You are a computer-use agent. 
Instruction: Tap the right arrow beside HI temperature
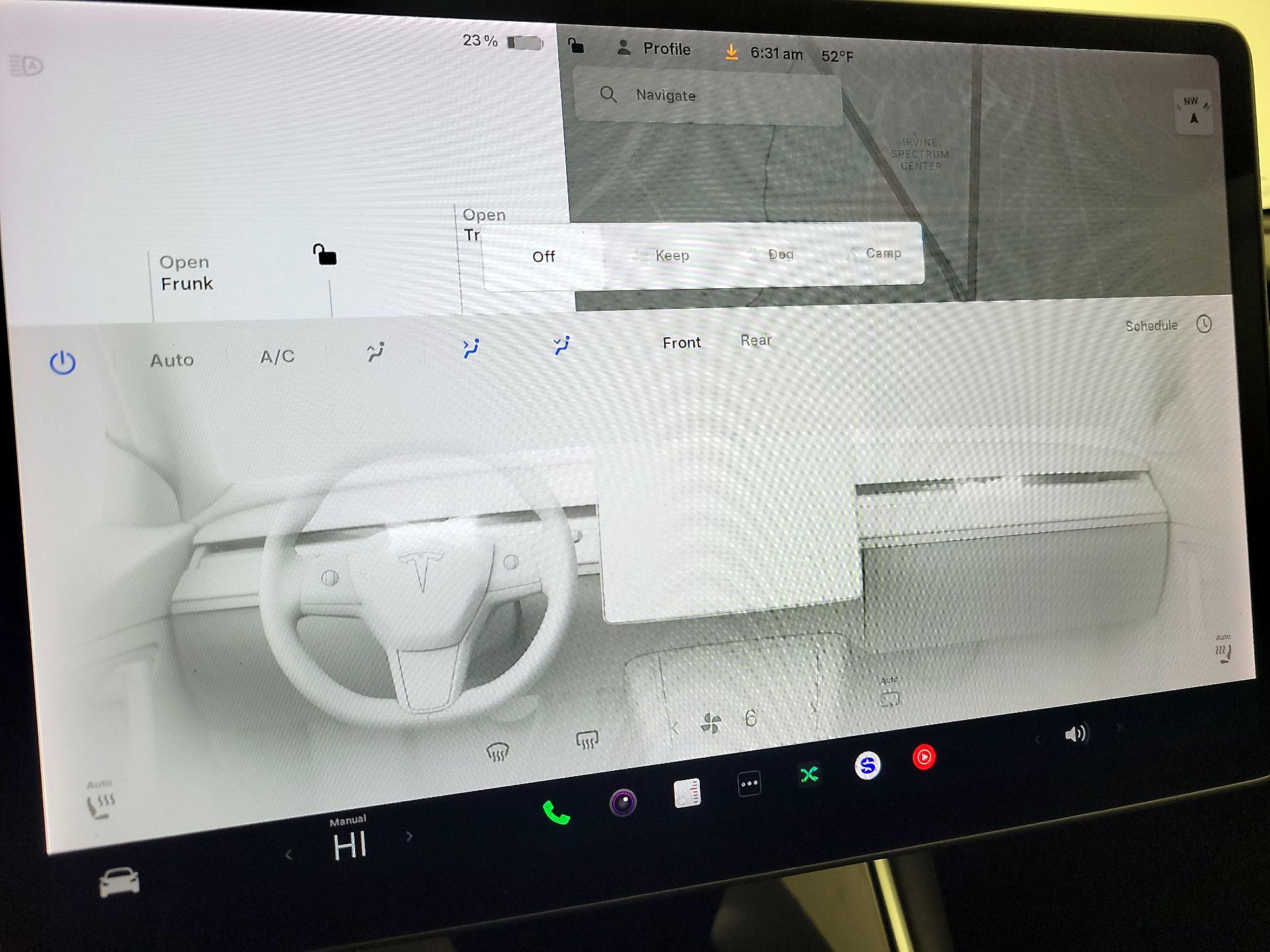tap(409, 836)
